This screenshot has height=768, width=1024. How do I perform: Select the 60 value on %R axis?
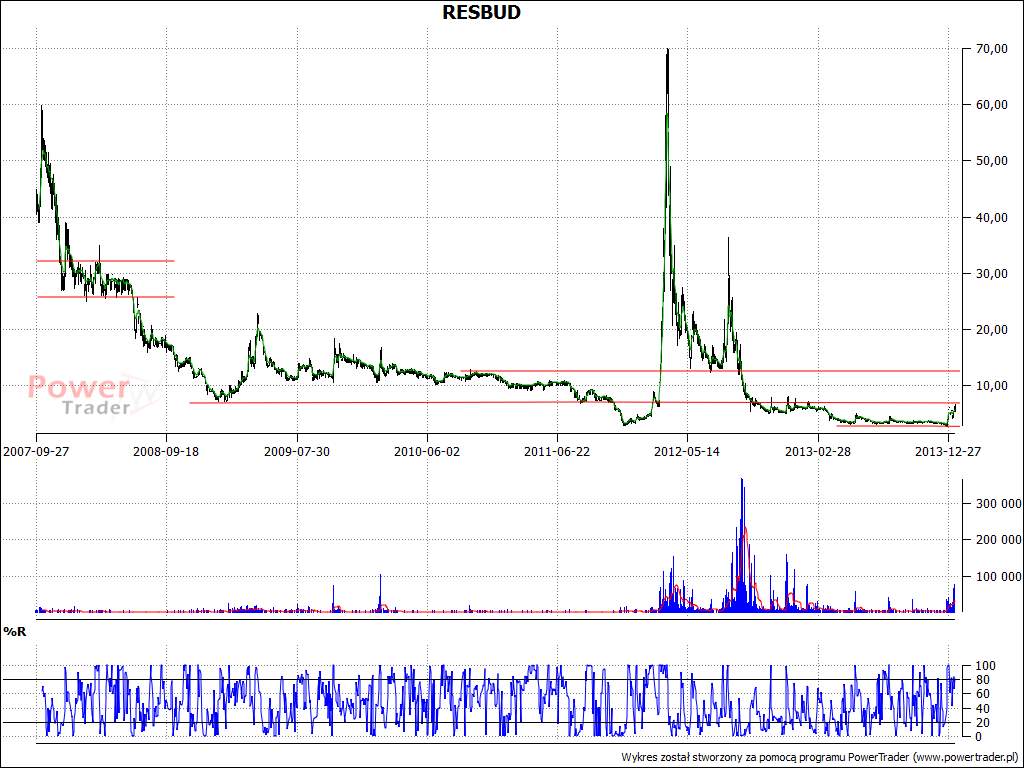pyautogui.click(x=982, y=694)
